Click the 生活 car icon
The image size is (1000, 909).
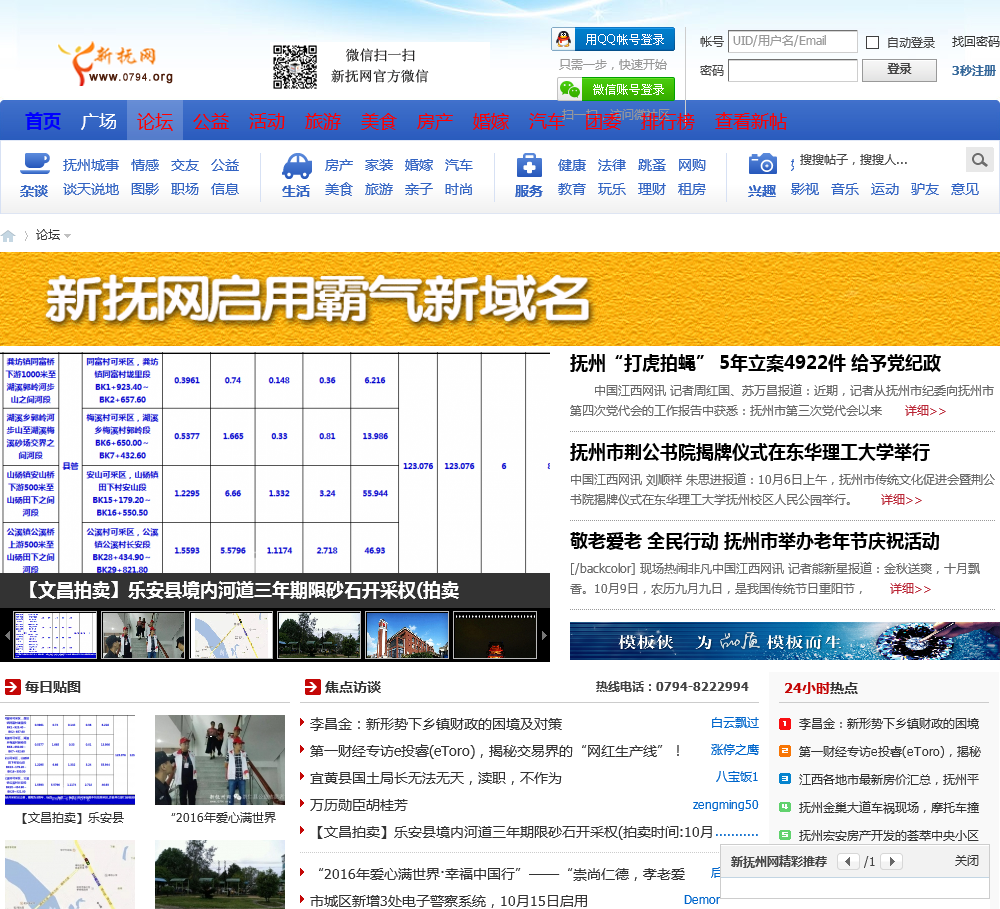[x=297, y=166]
